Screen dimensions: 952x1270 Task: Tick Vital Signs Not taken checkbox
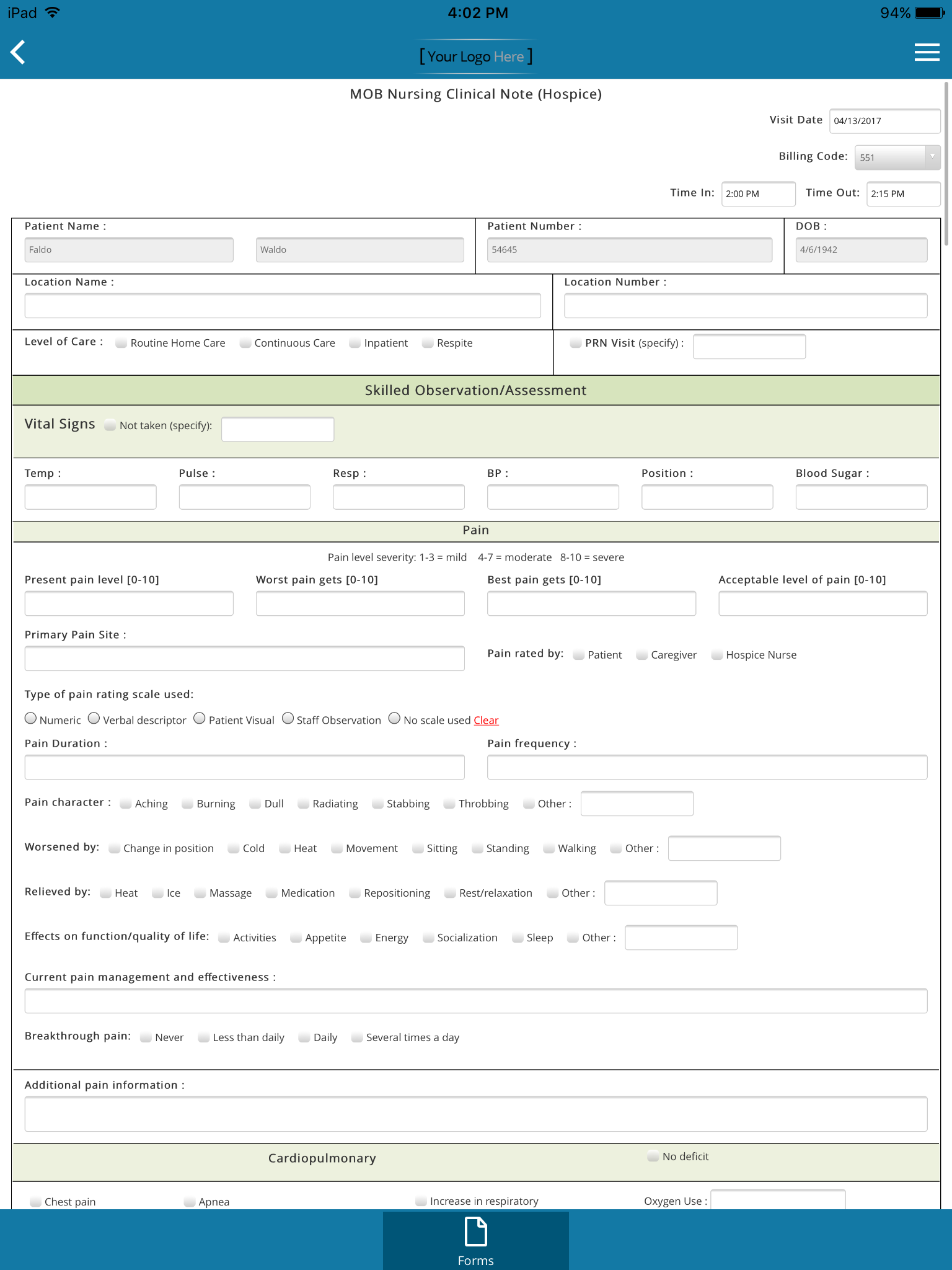click(110, 425)
